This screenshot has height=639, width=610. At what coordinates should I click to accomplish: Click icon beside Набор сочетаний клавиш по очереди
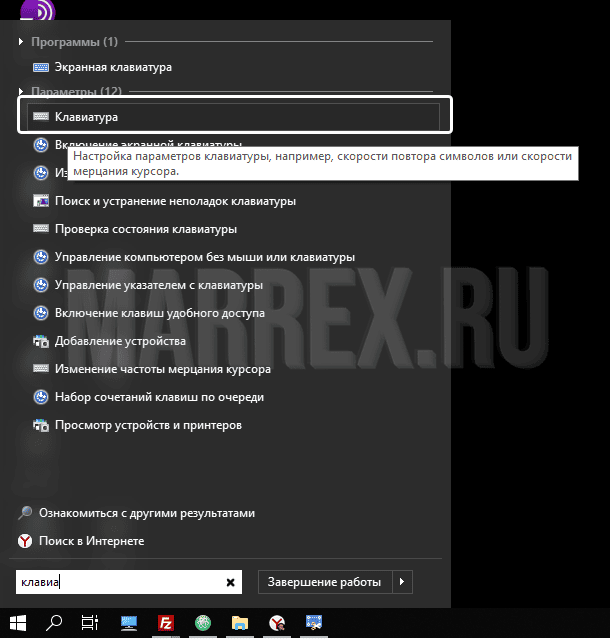[41, 397]
